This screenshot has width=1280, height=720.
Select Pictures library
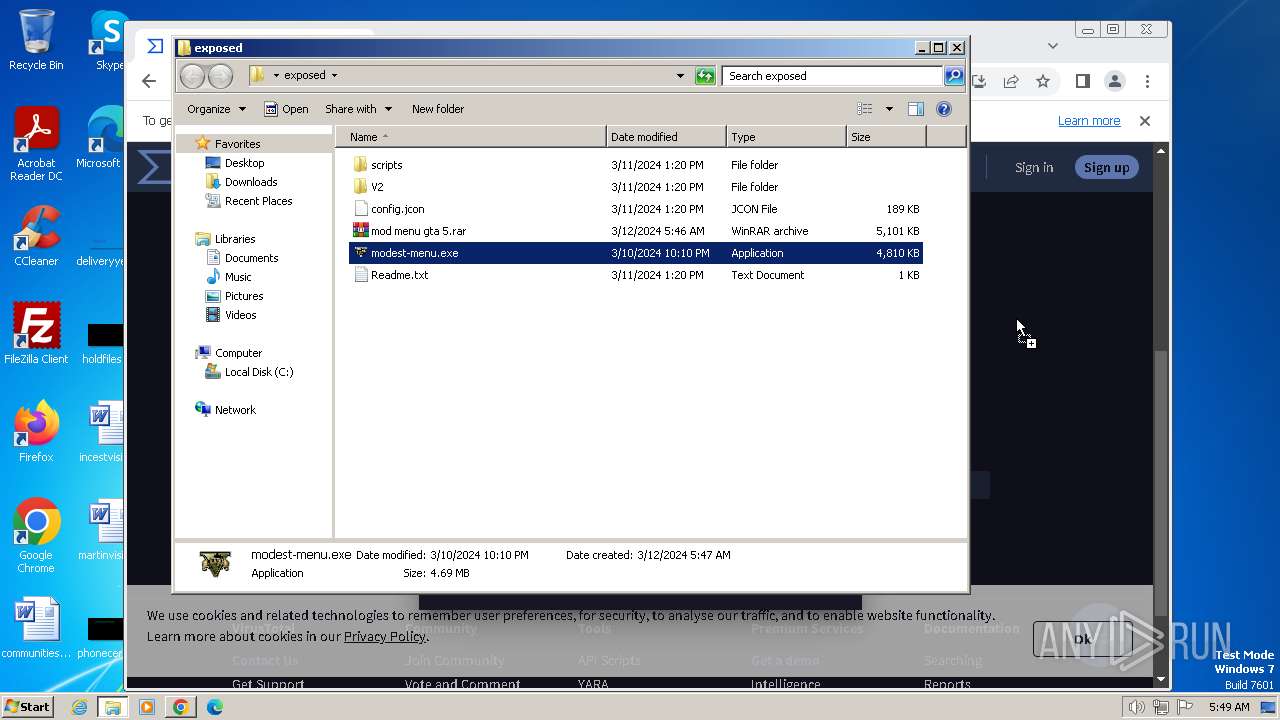(244, 296)
